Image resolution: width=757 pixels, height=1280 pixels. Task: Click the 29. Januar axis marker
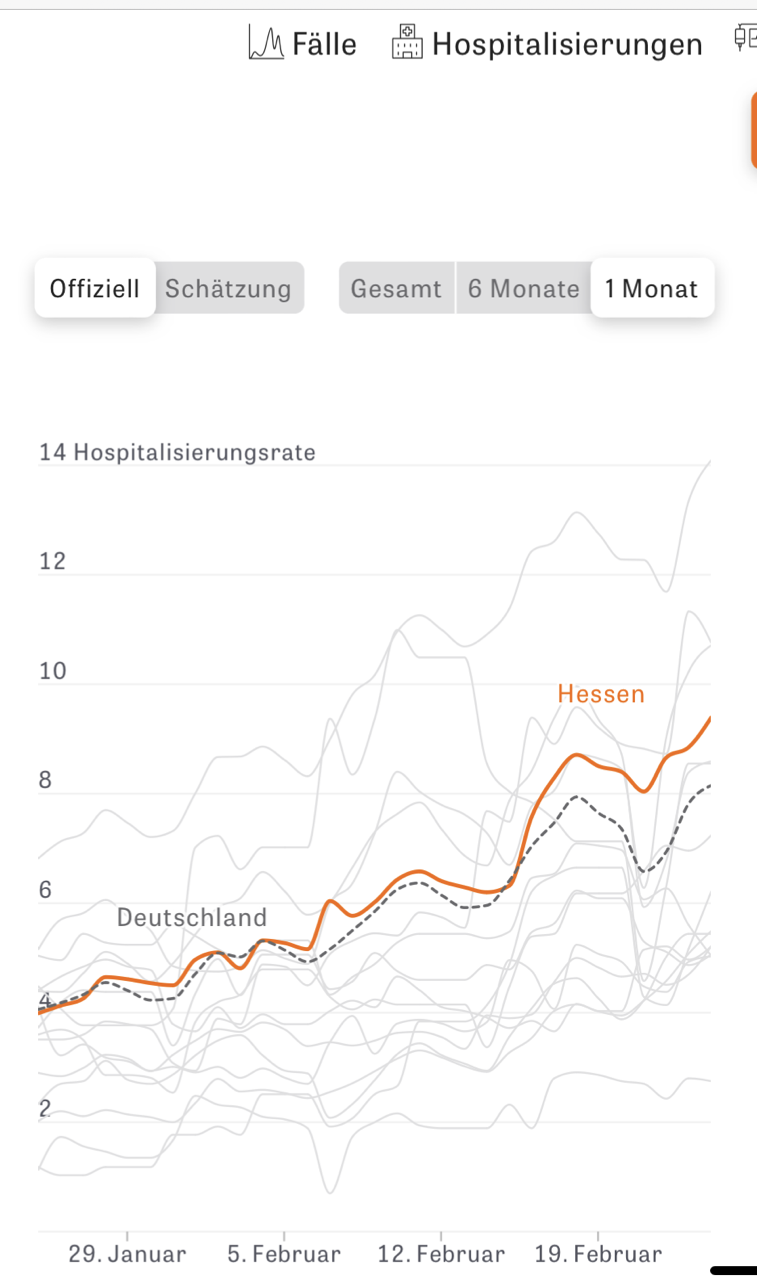(x=127, y=1253)
